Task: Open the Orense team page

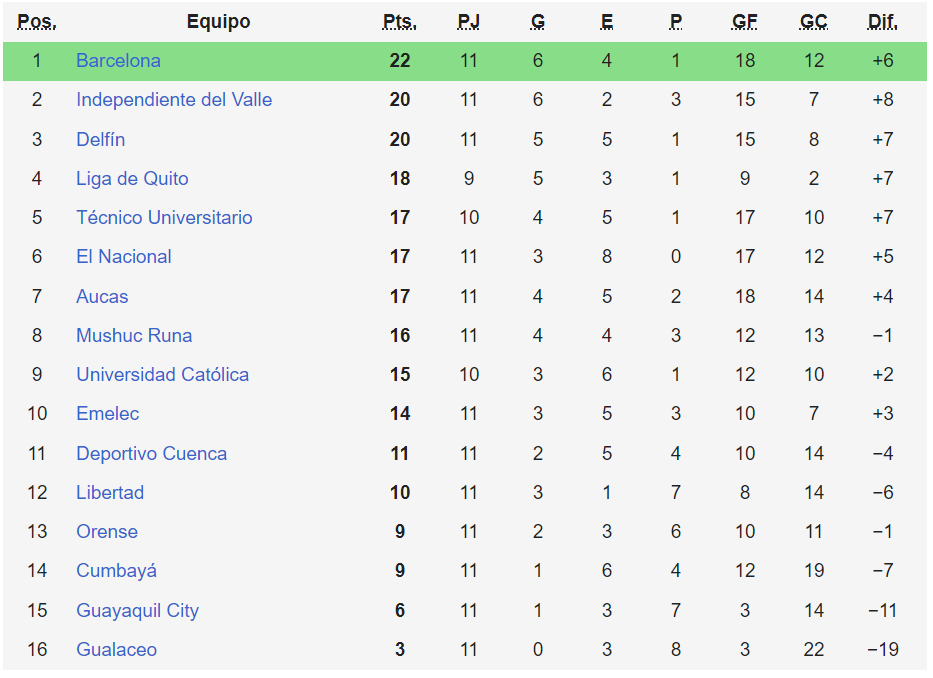Action: tap(107, 532)
